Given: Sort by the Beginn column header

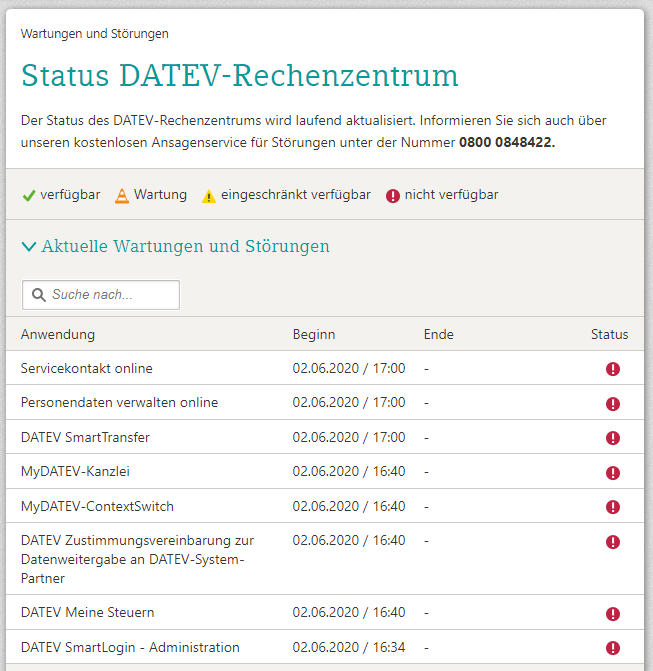Looking at the screenshot, I should (x=314, y=334).
